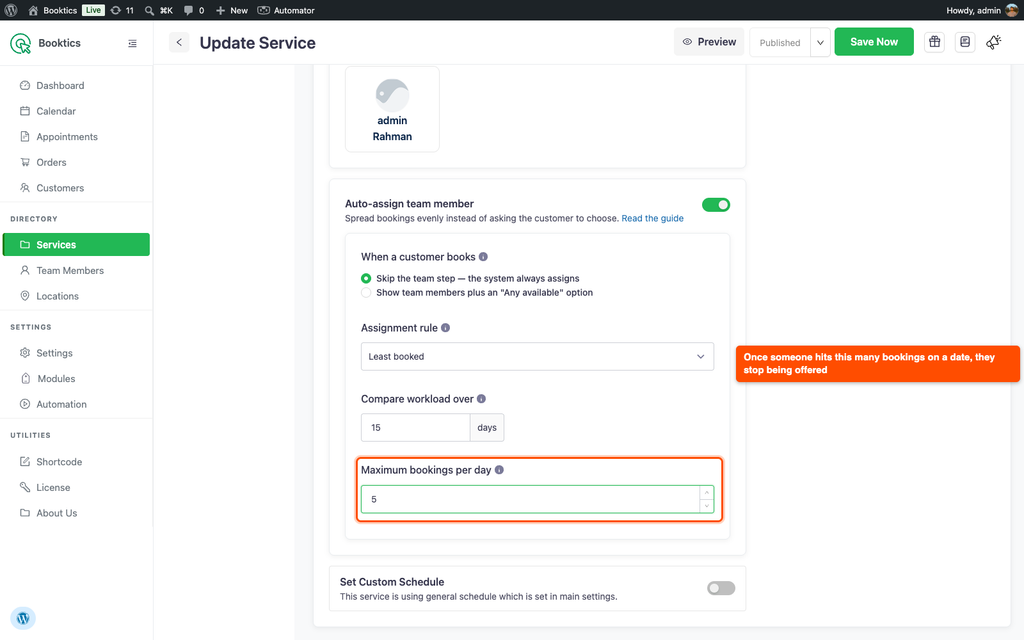This screenshot has height=640, width=1024.
Task: Click the Published status field
Action: 780,42
